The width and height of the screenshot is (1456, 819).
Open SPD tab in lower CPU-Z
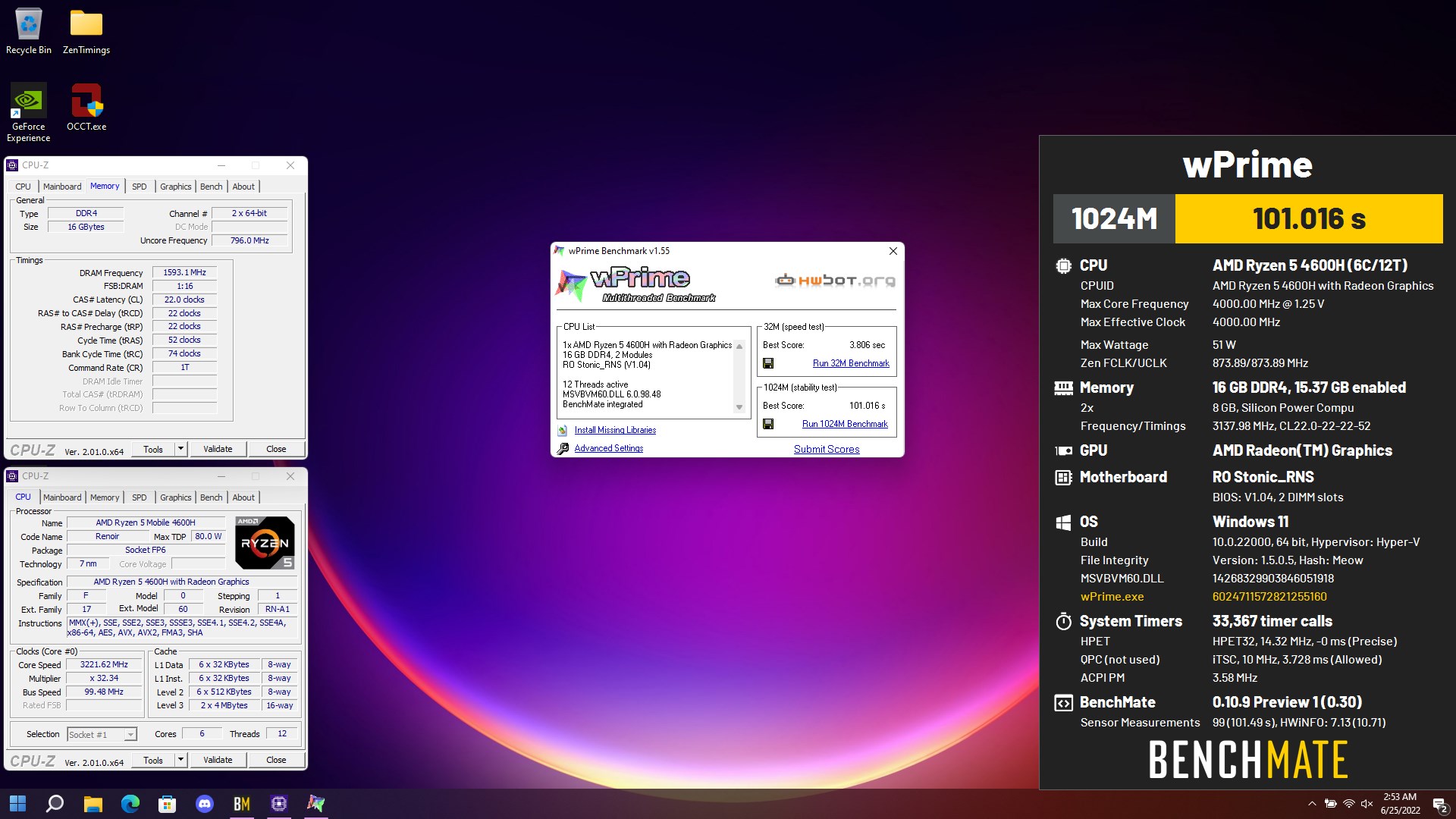tap(140, 497)
